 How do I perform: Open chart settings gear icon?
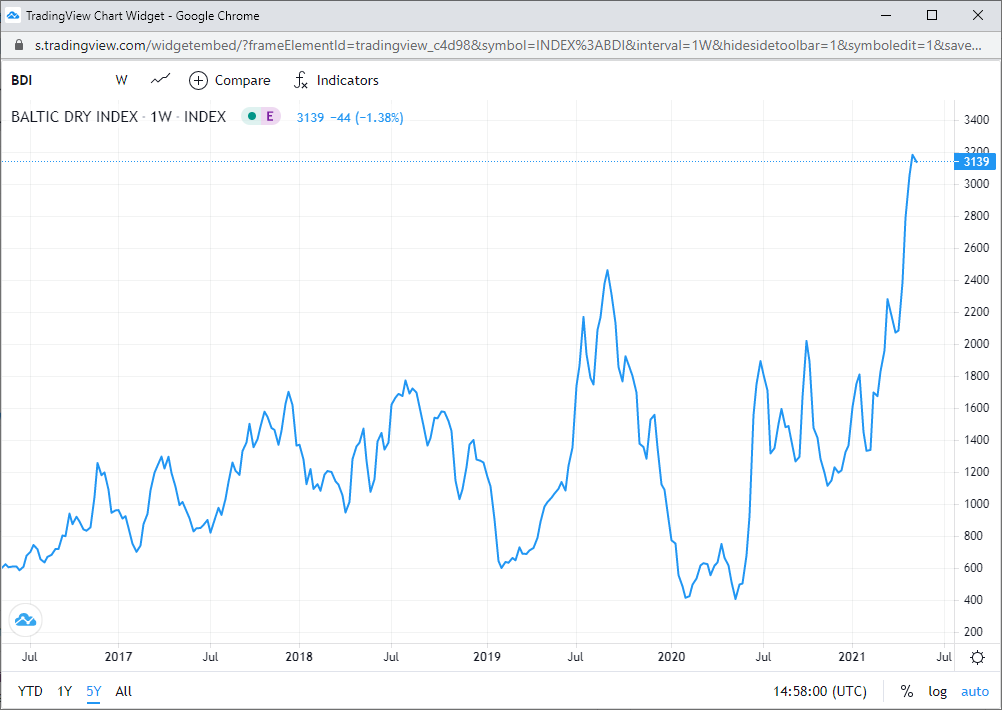tap(977, 657)
